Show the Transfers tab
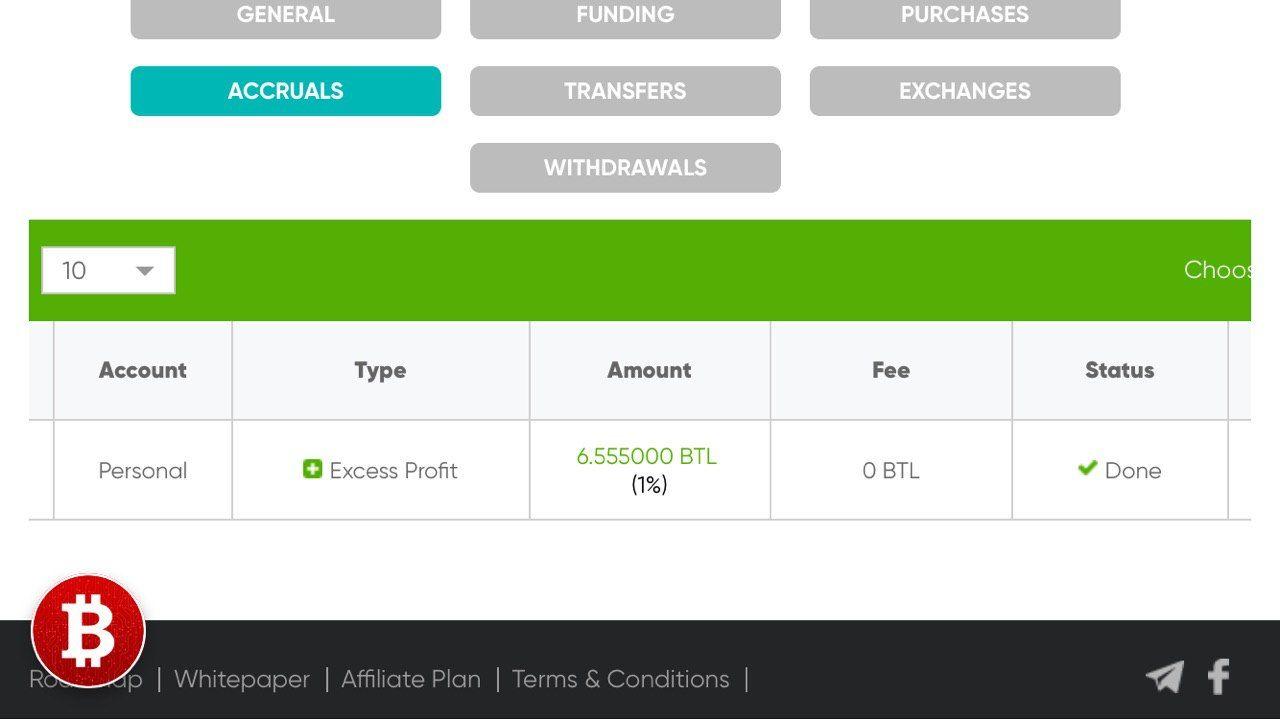This screenshot has width=1280, height=719. [625, 91]
